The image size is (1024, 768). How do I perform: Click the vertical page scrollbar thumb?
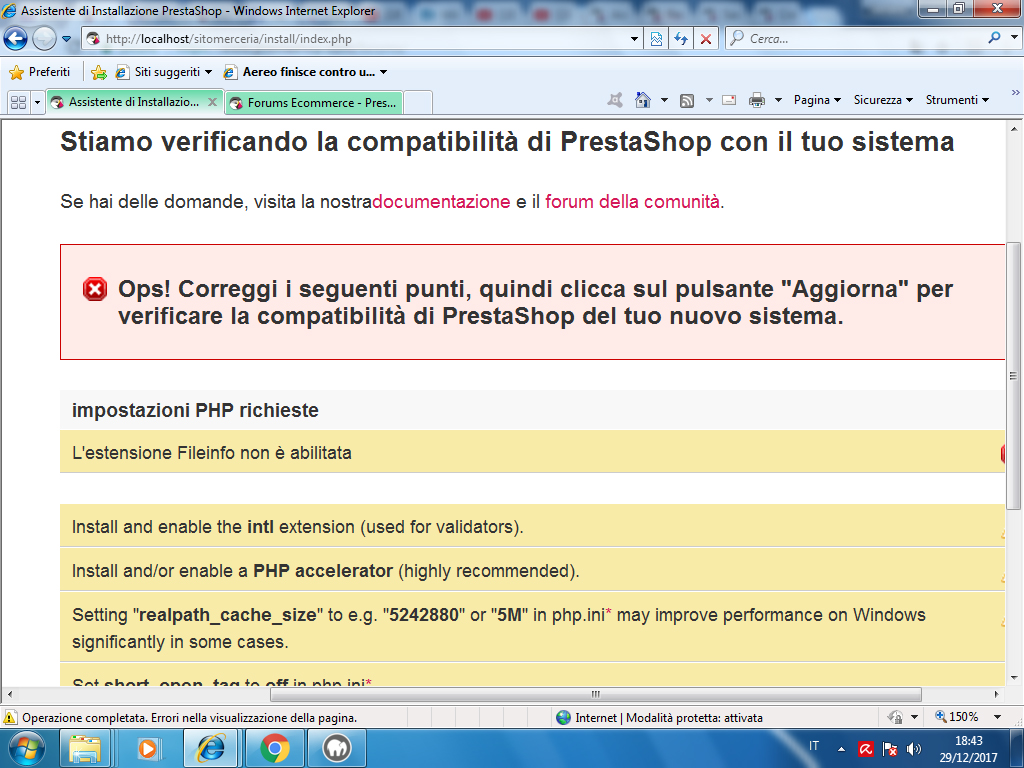(1014, 376)
